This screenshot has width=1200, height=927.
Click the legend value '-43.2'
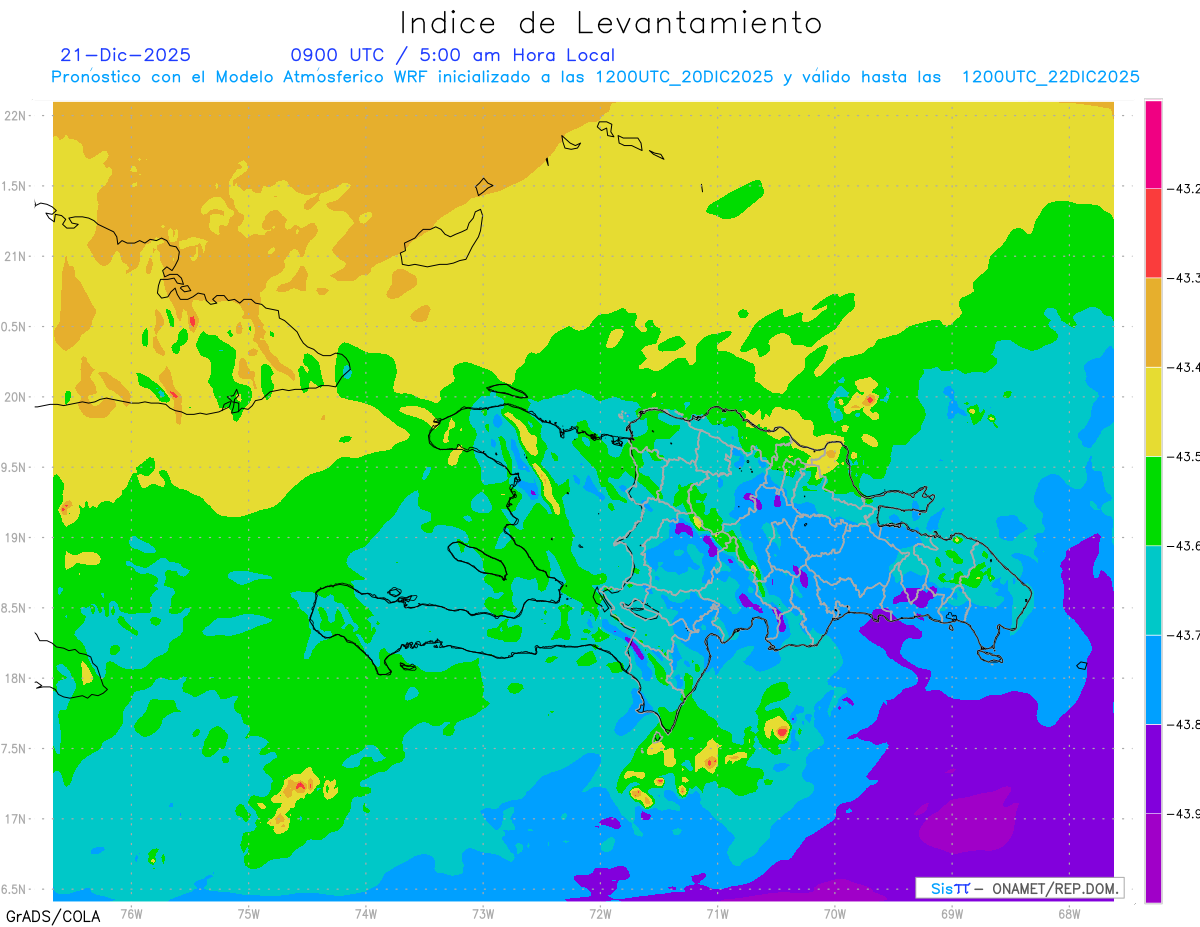[x=1183, y=188]
